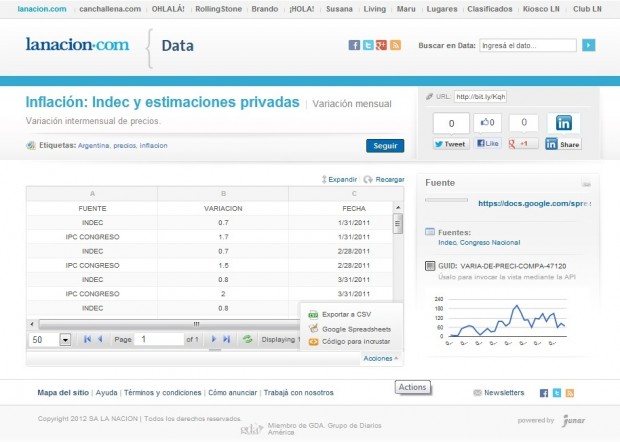Click GUID value VARIA-DE-PRECI-COMPA-47120
Screen dimensions: 620x442
[x=513, y=266]
